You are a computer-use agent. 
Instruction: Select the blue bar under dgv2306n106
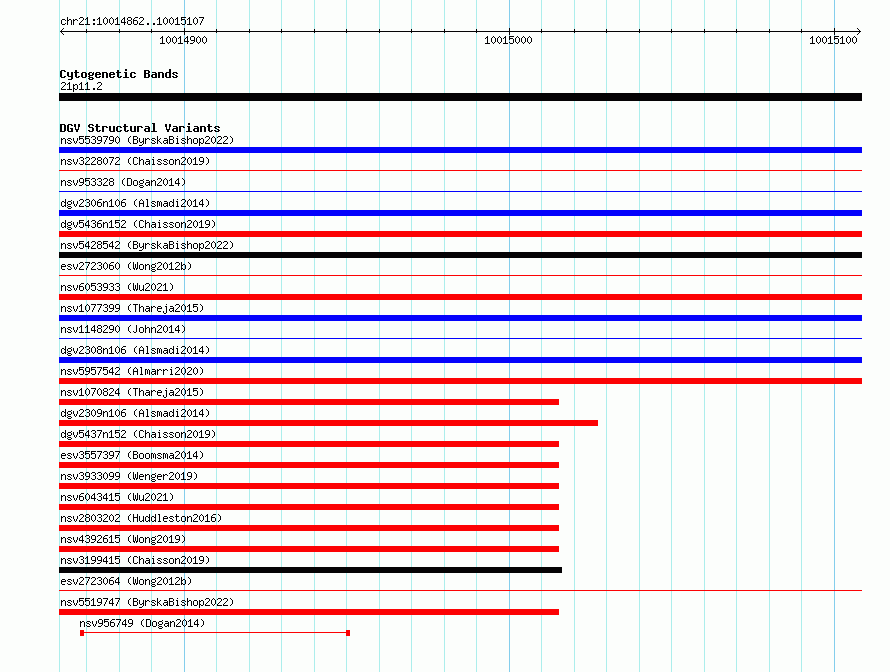coord(460,213)
